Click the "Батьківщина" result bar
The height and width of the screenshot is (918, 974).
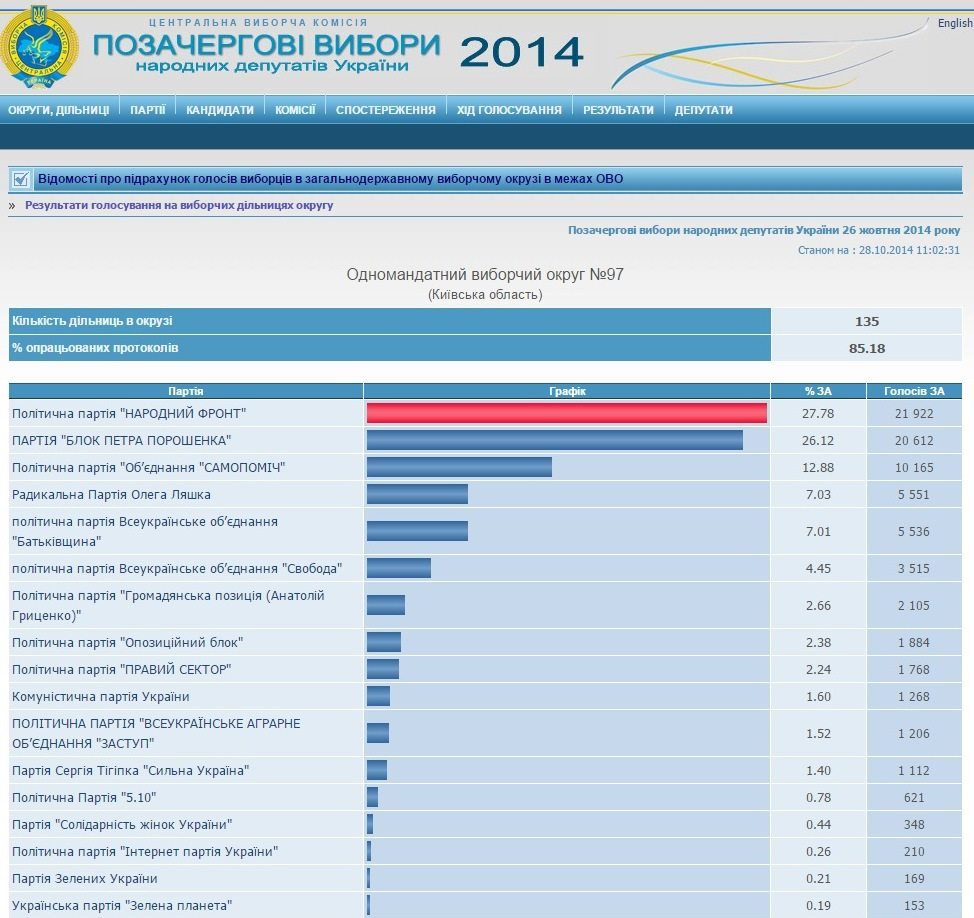click(417, 531)
